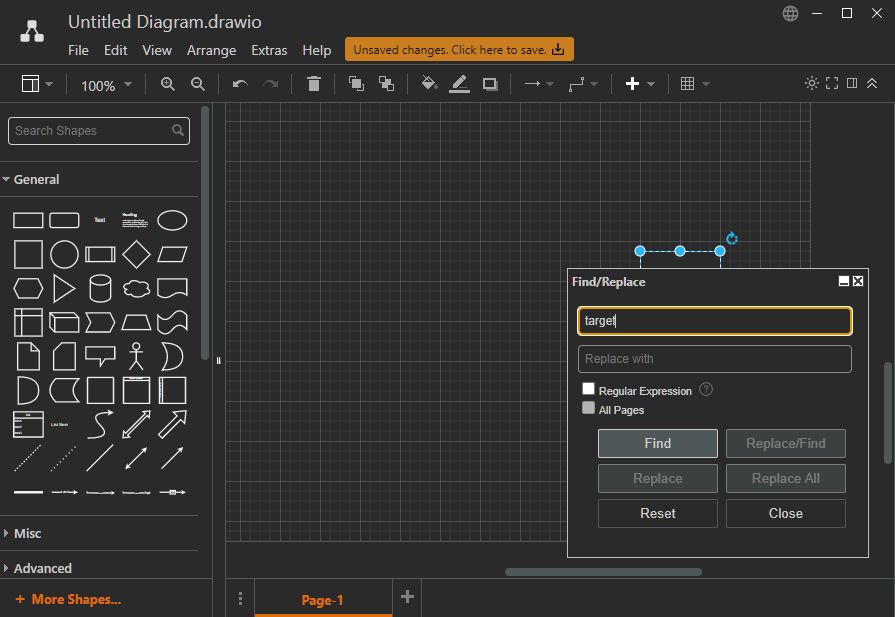
Task: Click the Replace button
Action: pyautogui.click(x=658, y=478)
